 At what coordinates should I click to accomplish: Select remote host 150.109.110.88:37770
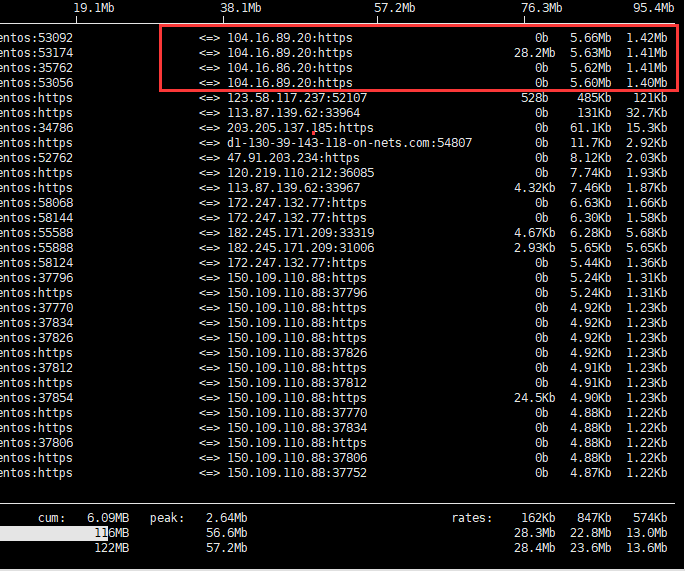coord(297,413)
